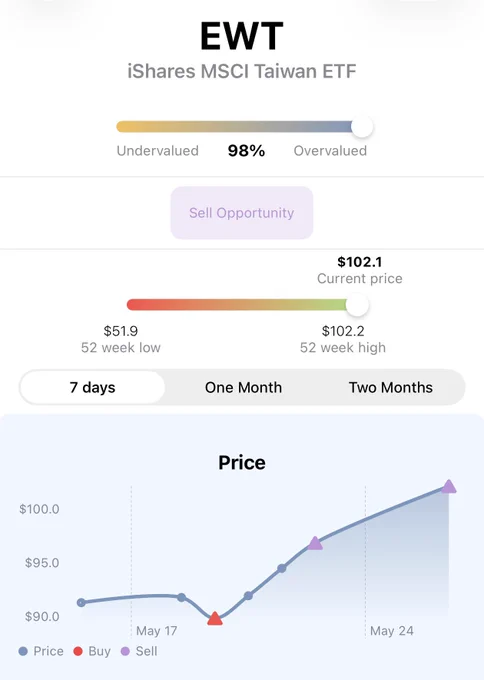Select the price dot just before the Buy marker
Viewport: 484px width, 680px height.
click(x=182, y=598)
